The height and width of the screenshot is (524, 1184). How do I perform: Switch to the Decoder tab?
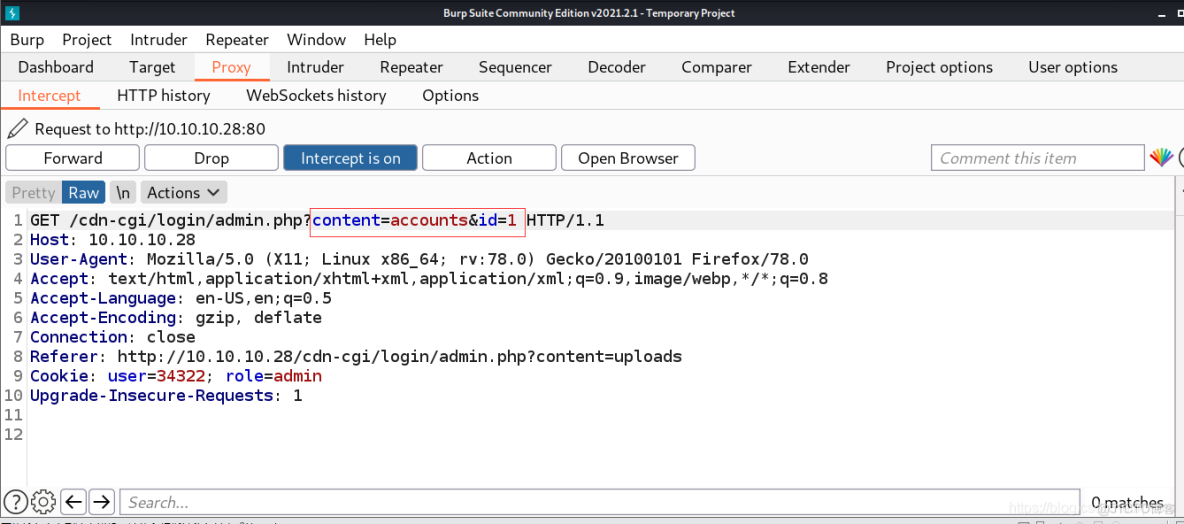617,67
